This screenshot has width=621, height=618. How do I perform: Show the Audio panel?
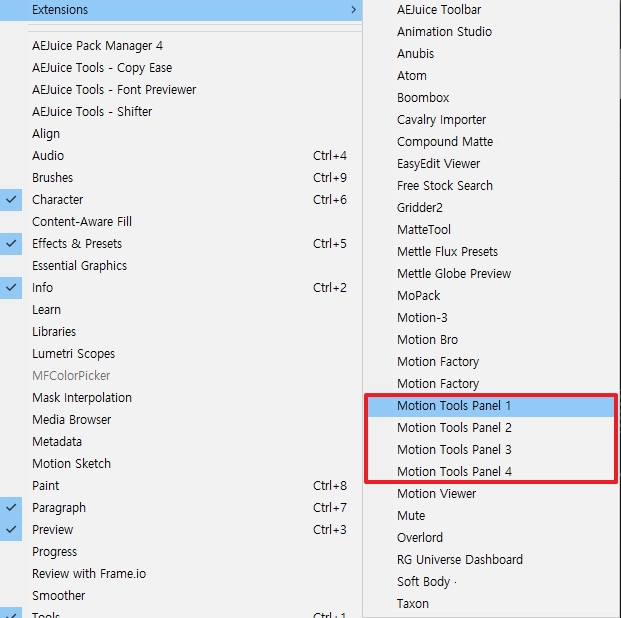click(x=48, y=156)
